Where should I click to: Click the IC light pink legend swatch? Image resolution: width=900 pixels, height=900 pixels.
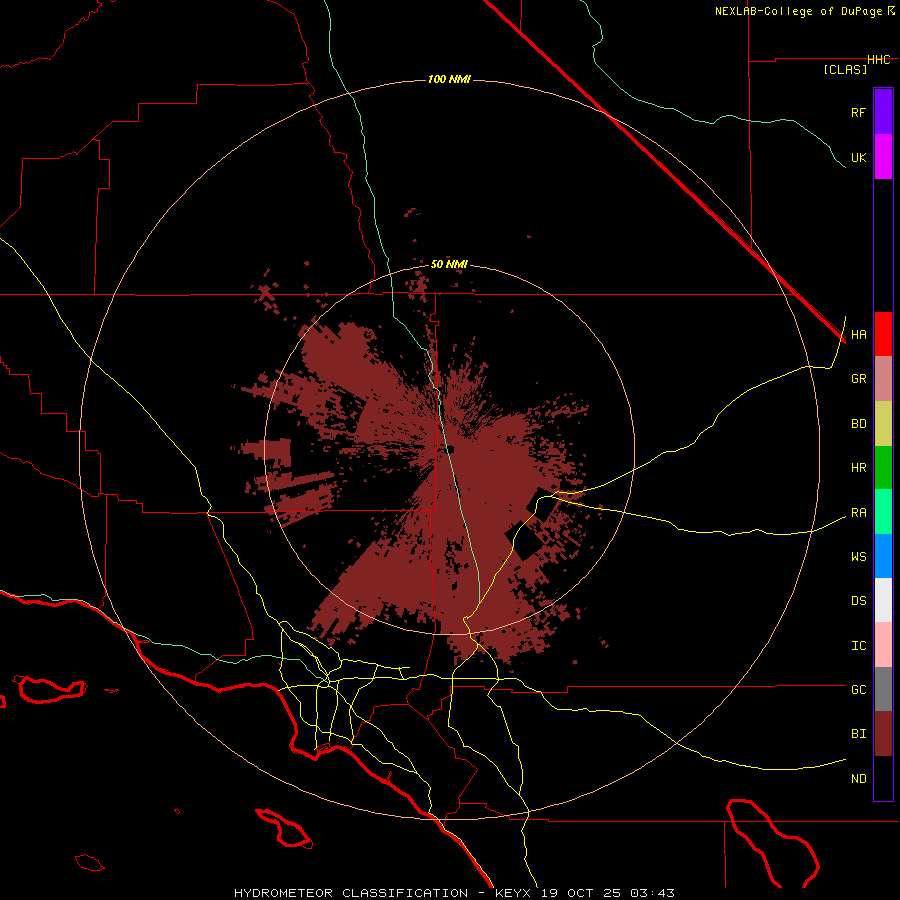pyautogui.click(x=883, y=645)
